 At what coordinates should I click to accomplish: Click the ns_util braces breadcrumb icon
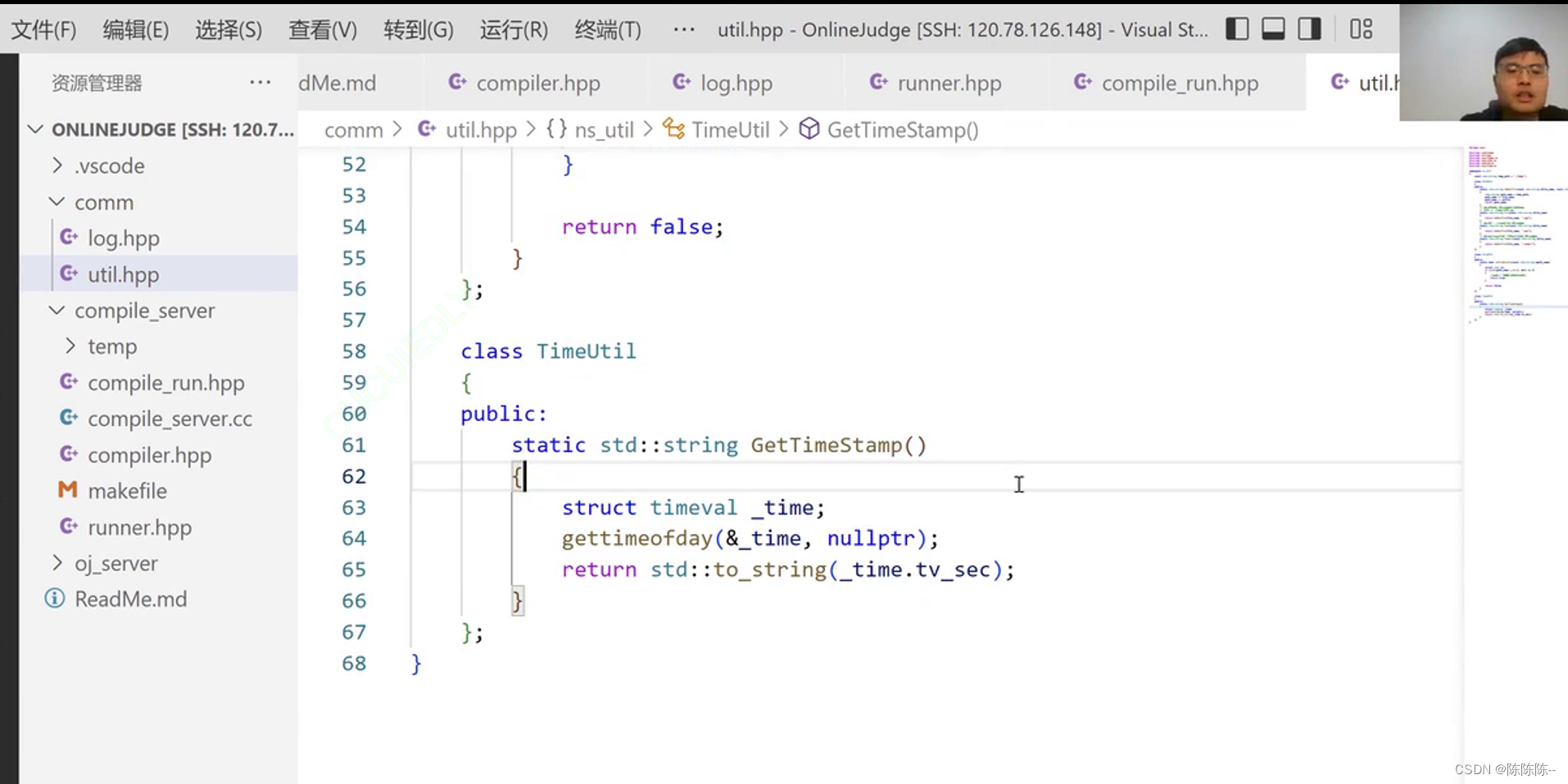pos(556,129)
